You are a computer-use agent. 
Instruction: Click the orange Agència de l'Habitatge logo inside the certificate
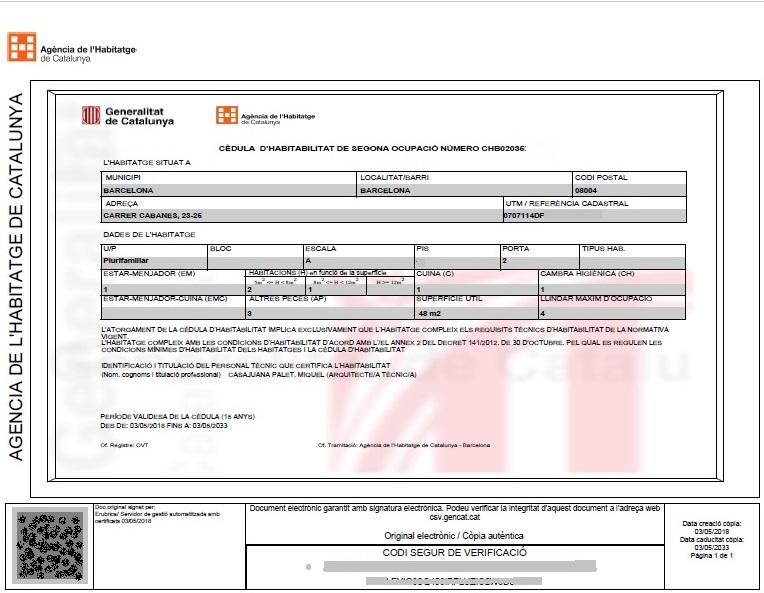(227, 115)
